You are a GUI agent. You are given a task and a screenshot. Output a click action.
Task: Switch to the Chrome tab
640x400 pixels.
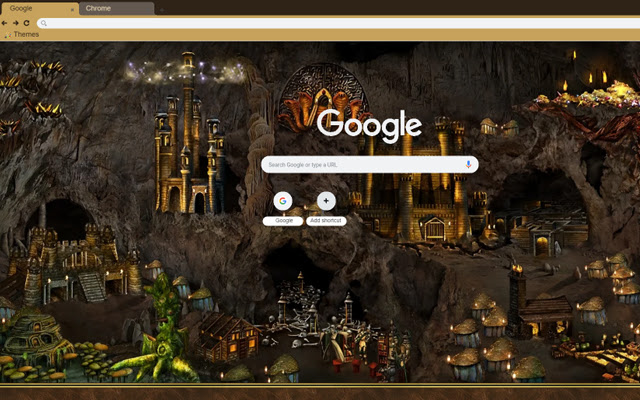coord(117,9)
